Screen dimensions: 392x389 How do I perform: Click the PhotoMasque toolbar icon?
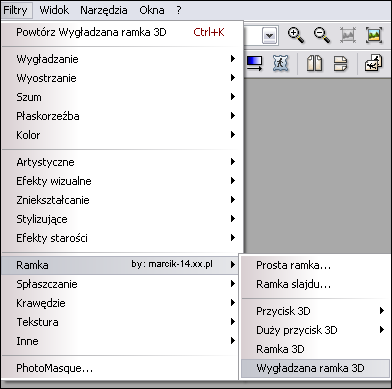coord(280,63)
